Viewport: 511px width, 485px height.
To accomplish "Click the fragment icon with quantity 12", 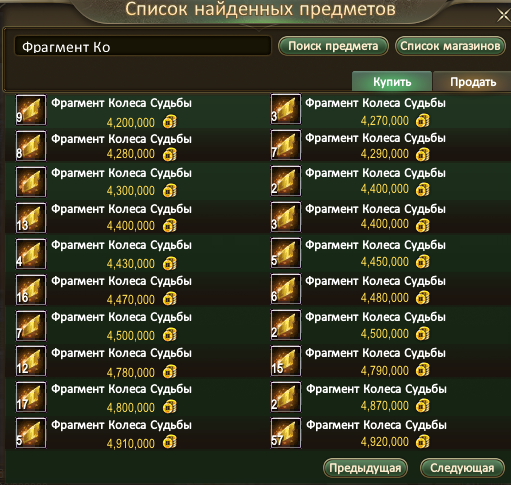I will pyautogui.click(x=31, y=361).
